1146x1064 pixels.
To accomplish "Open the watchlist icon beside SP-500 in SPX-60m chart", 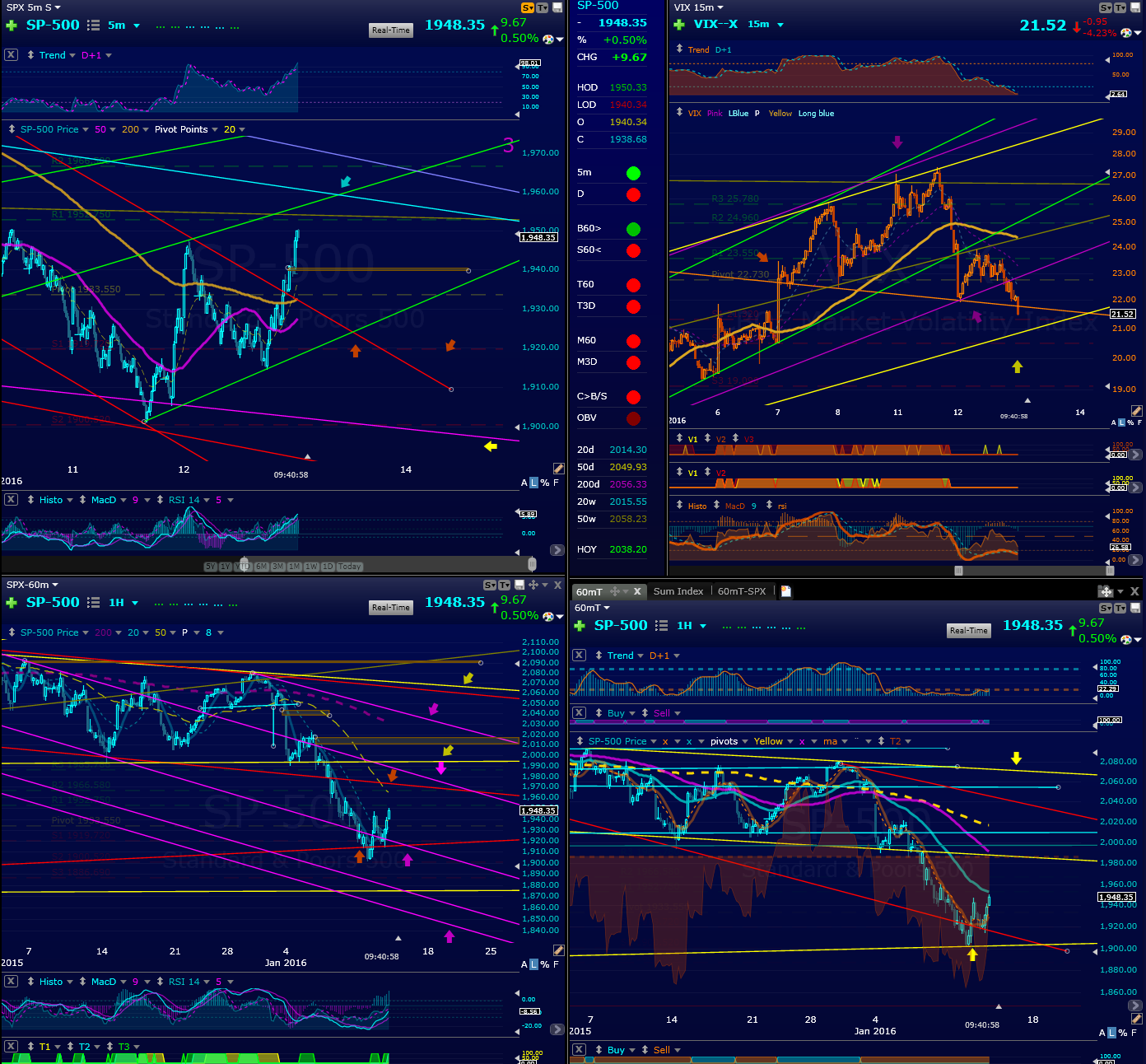I will tap(94, 603).
